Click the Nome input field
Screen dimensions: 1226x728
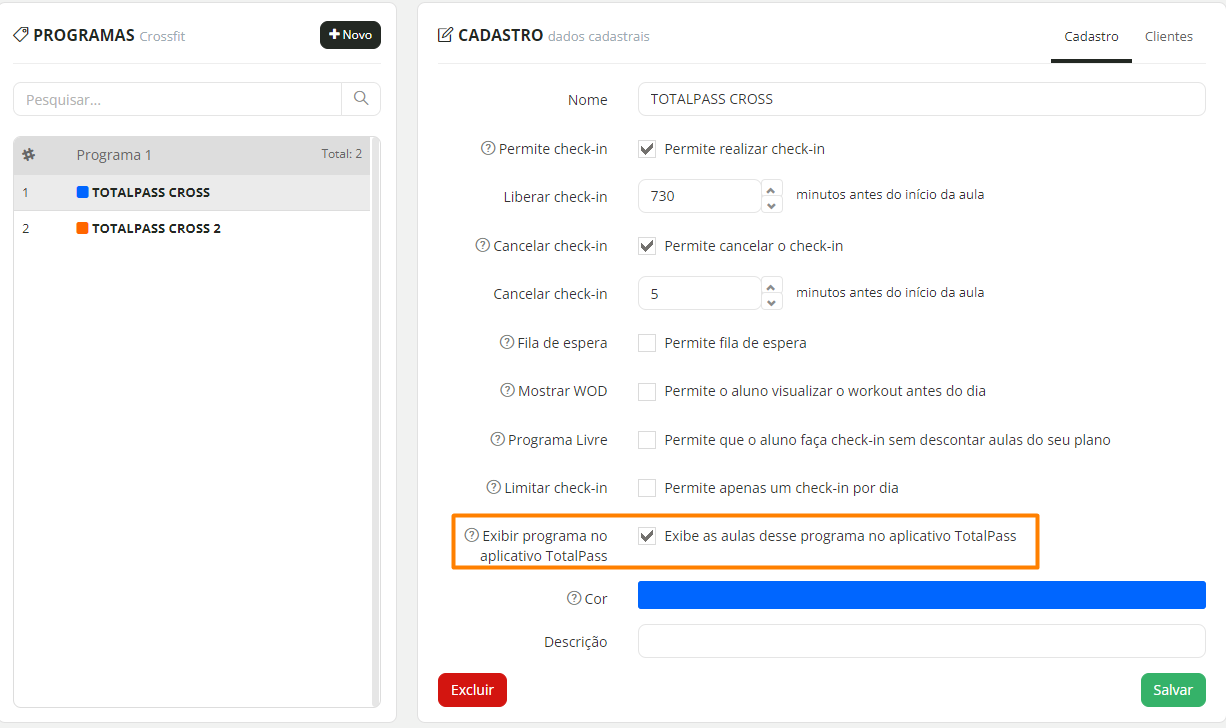922,99
